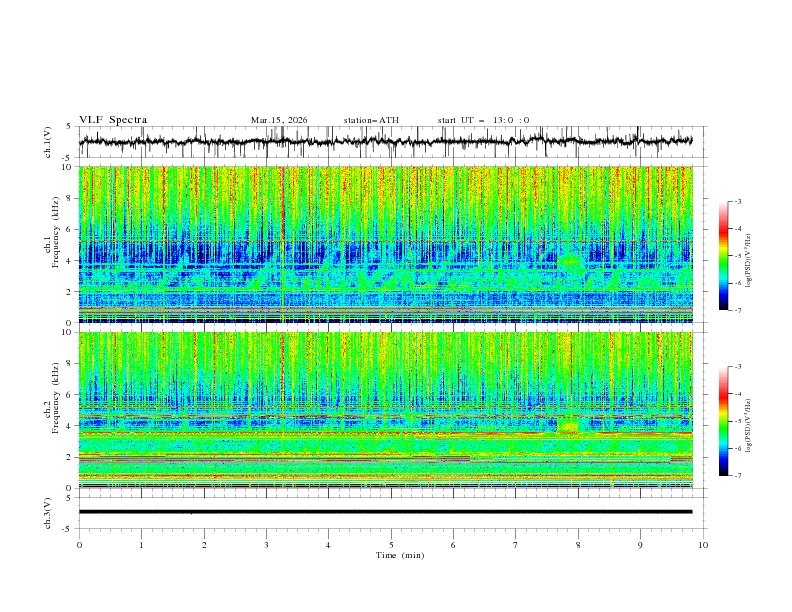Viewport: 792px width, 612px height.
Task: Click the time axis tick label '0'
Action: 79,545
